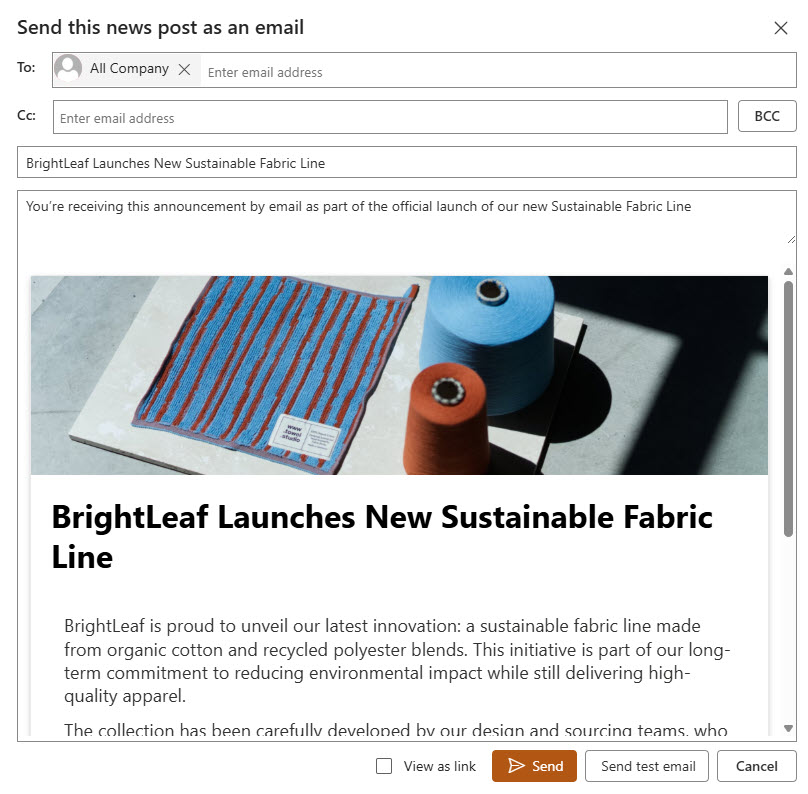Click the fabric and thread banner image
The image size is (808, 794).
click(399, 375)
